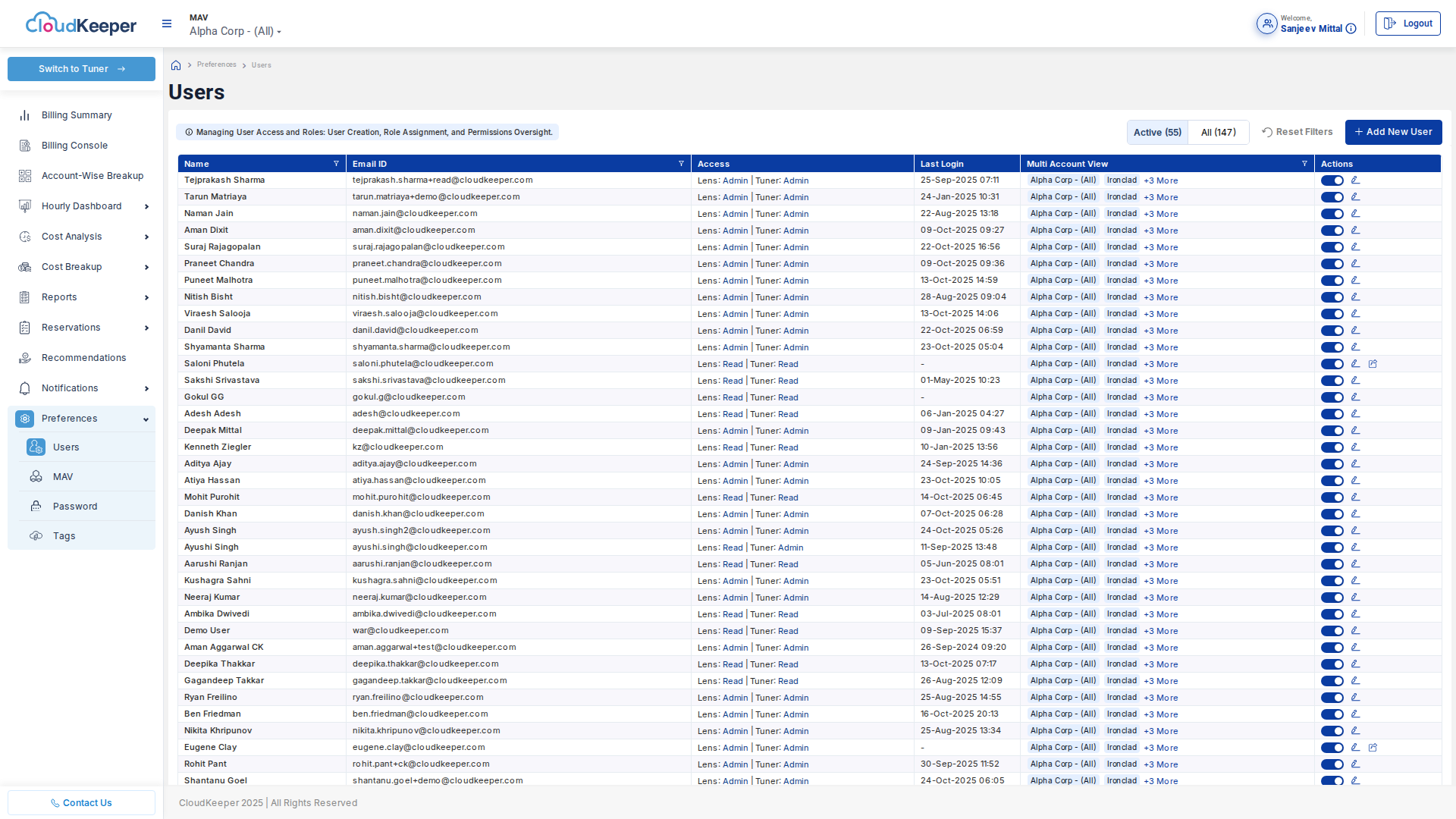This screenshot has width=1456, height=819.
Task: Toggle active switch for Tarun Matriaya
Action: click(1332, 197)
